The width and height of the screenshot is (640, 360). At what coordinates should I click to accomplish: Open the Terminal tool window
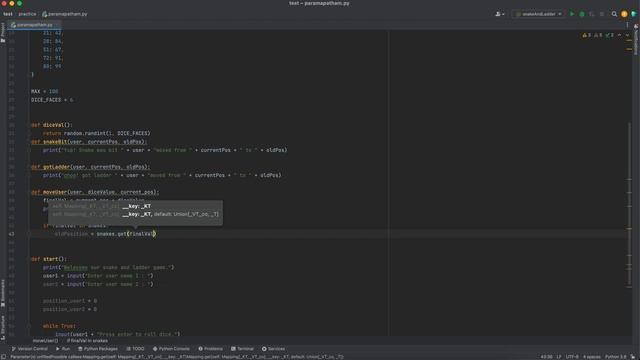pyautogui.click(x=242, y=349)
